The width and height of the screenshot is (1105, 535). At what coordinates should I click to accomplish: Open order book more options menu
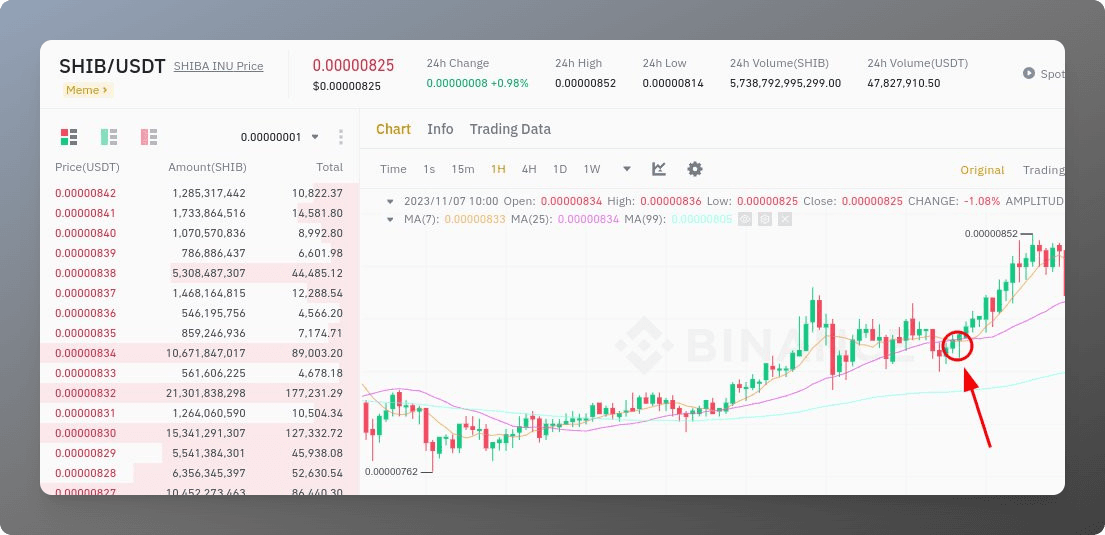(x=341, y=137)
